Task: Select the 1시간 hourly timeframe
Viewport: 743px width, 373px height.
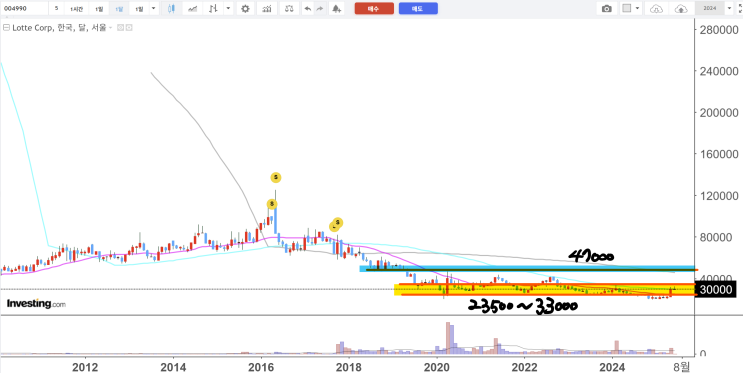Action: coord(77,9)
